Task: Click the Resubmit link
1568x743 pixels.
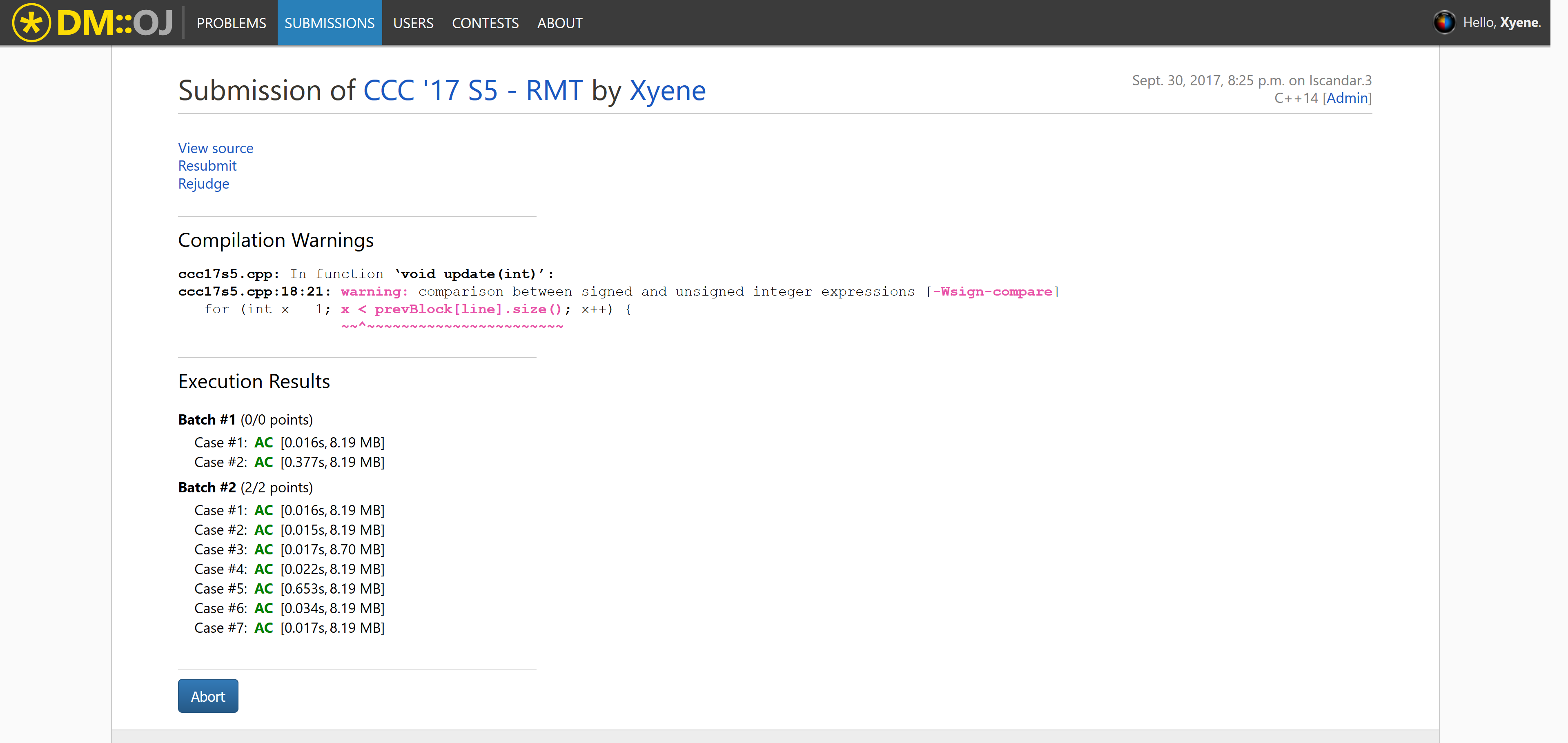Action: (x=207, y=165)
